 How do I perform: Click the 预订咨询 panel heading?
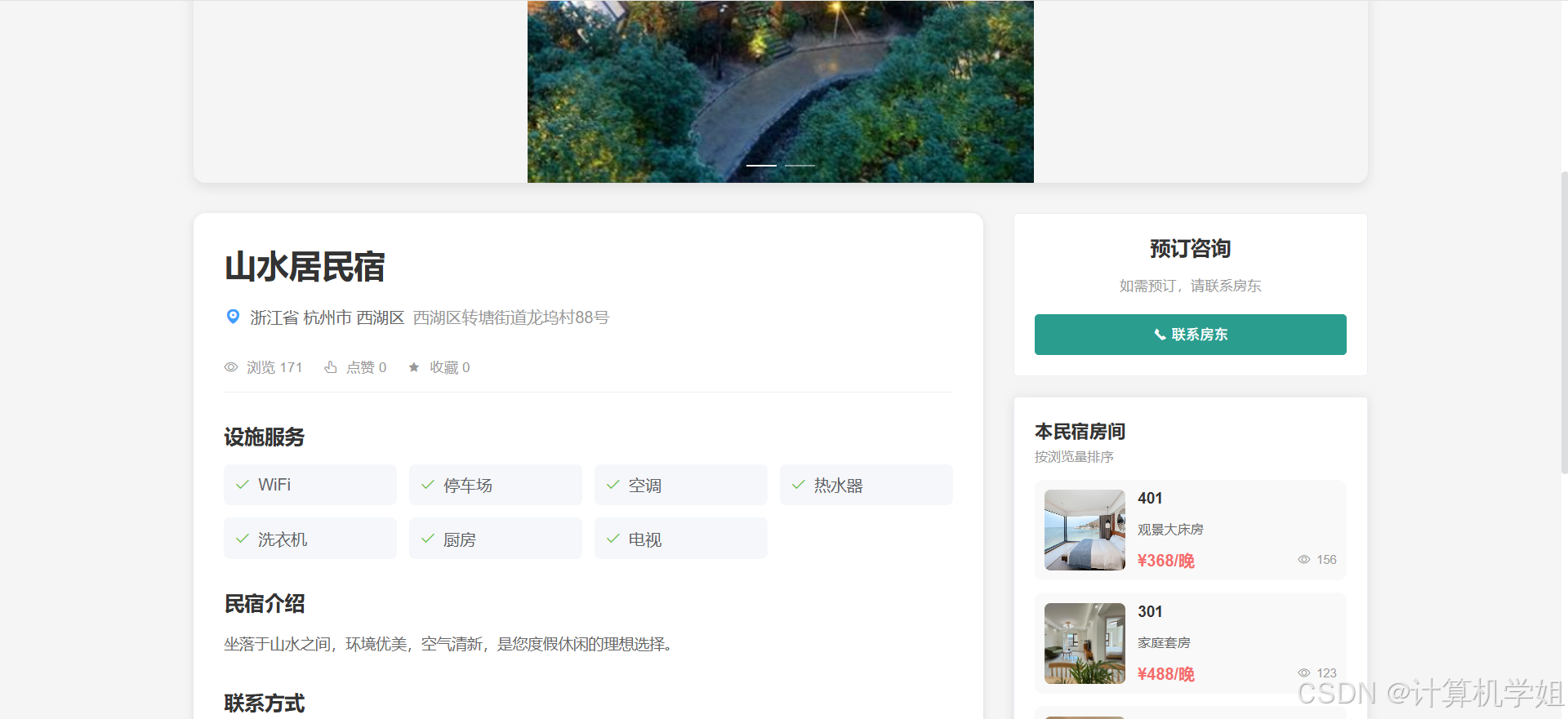(x=1191, y=249)
